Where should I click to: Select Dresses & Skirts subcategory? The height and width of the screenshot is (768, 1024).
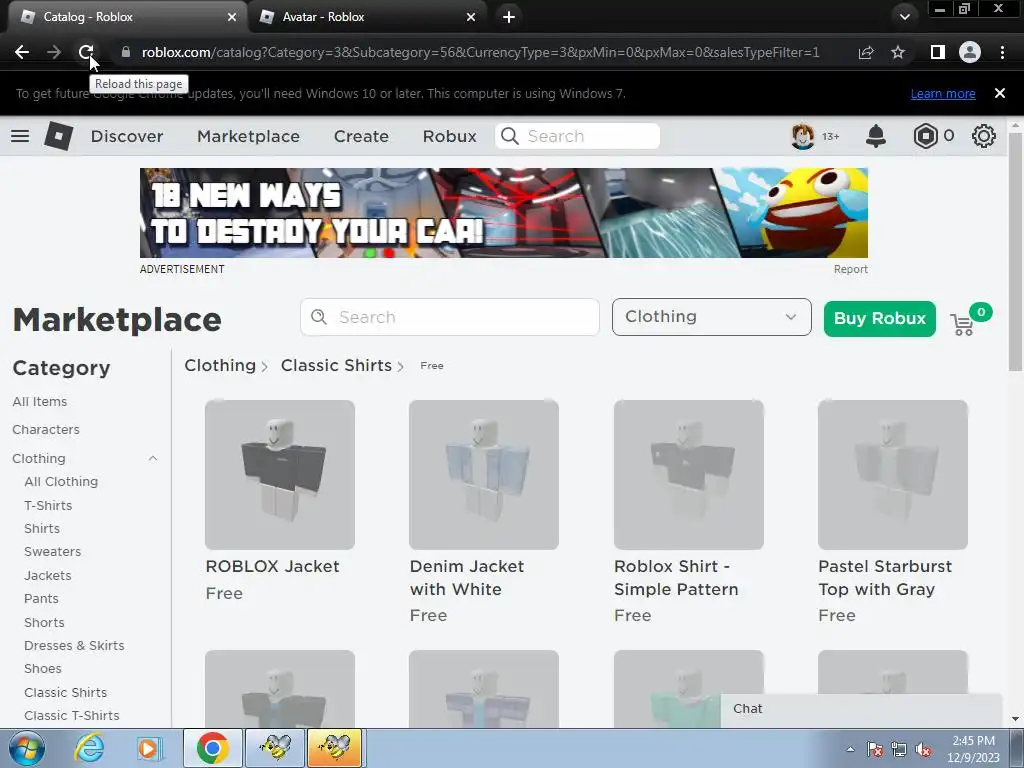tap(74, 646)
